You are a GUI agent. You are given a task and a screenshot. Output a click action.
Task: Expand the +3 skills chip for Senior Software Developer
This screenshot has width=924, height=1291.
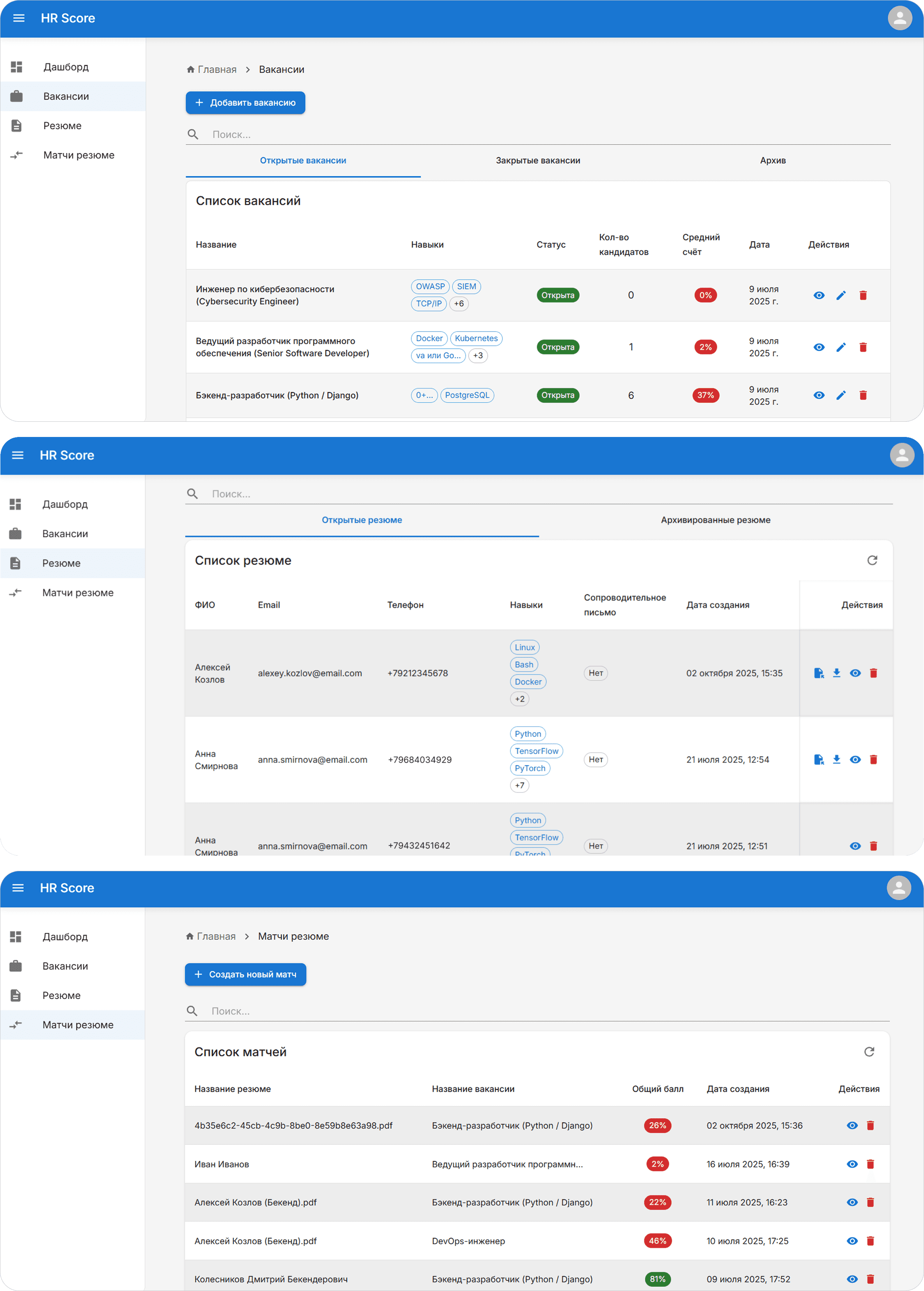(478, 355)
